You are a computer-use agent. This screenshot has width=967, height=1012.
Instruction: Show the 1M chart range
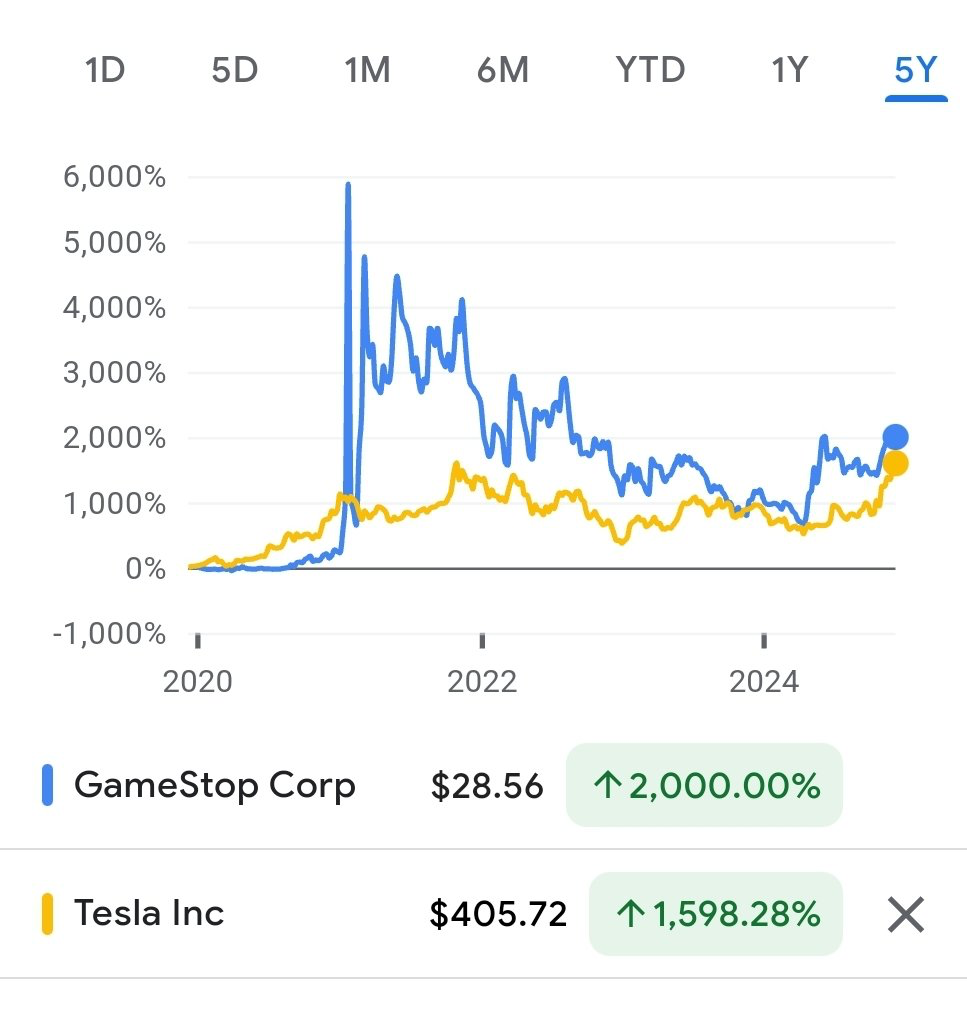click(367, 71)
